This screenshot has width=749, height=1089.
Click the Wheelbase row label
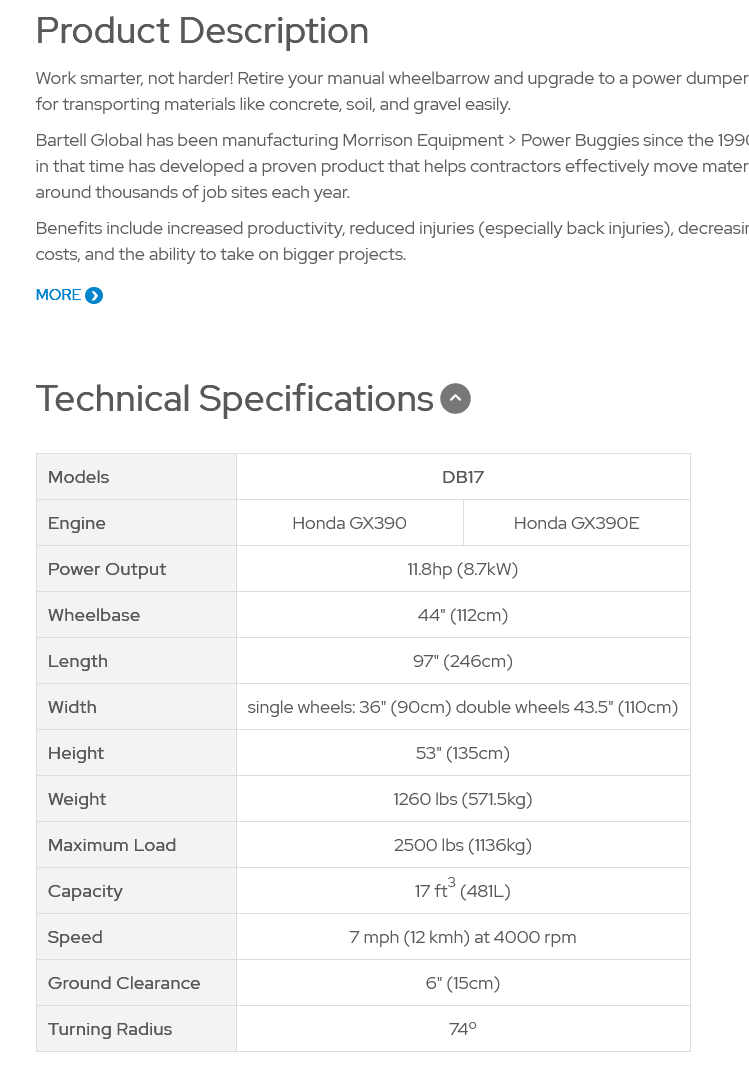click(x=94, y=615)
